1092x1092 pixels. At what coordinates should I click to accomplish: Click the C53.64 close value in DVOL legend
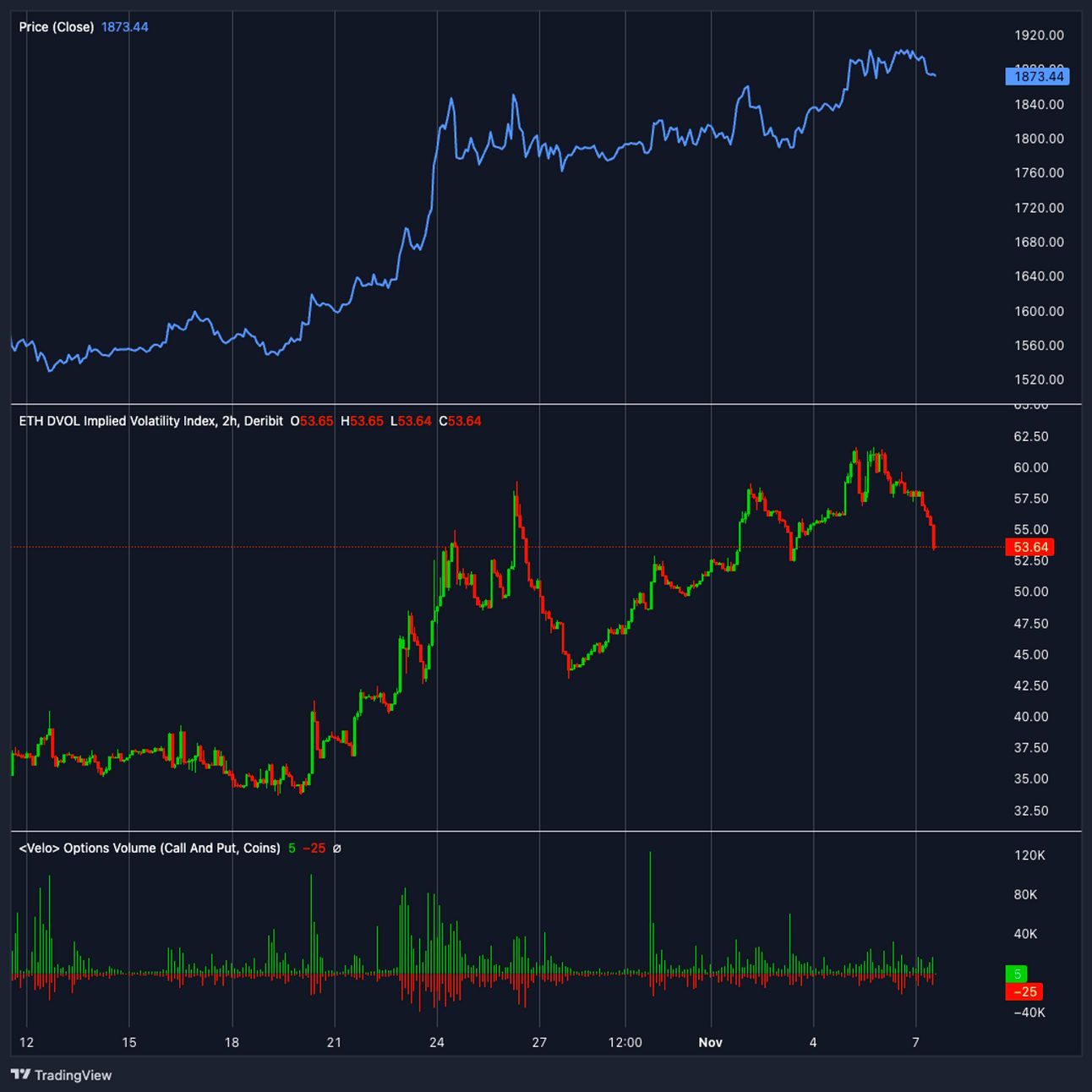460,421
